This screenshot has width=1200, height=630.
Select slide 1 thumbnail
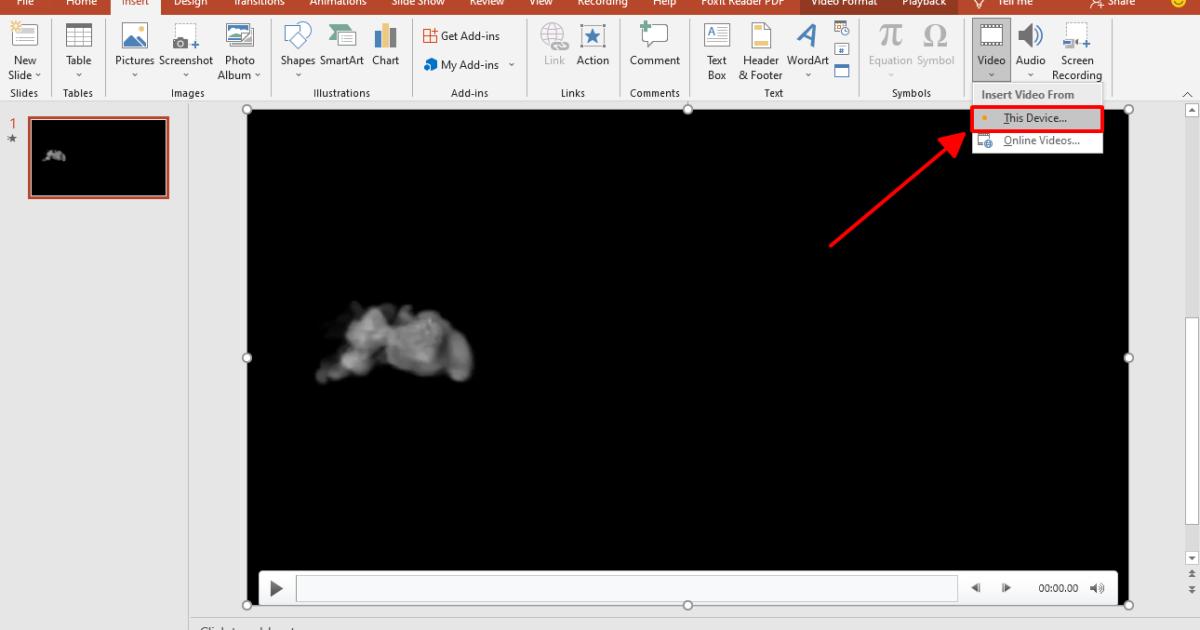pos(98,157)
